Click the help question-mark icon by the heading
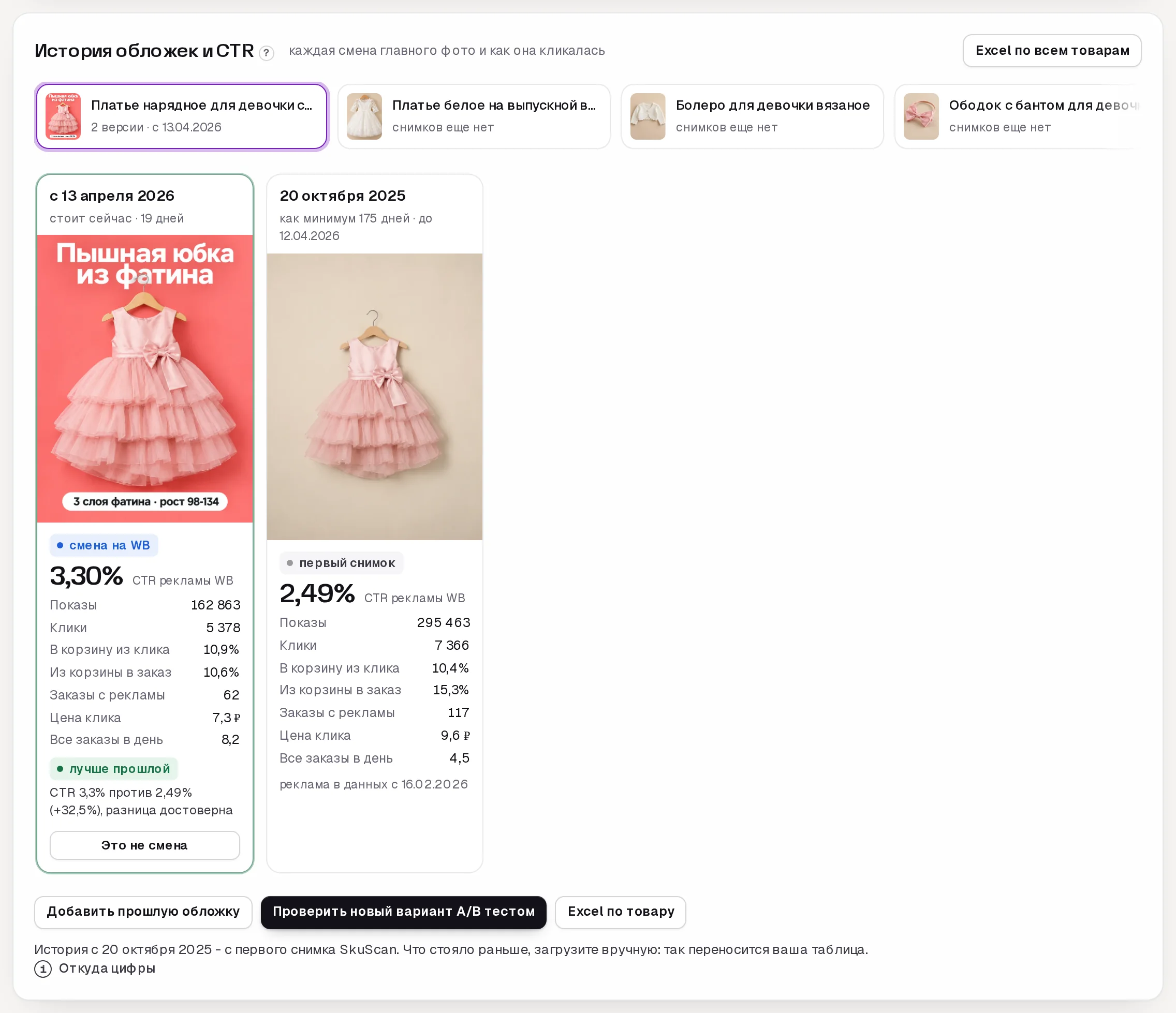1176x1013 pixels. [266, 53]
